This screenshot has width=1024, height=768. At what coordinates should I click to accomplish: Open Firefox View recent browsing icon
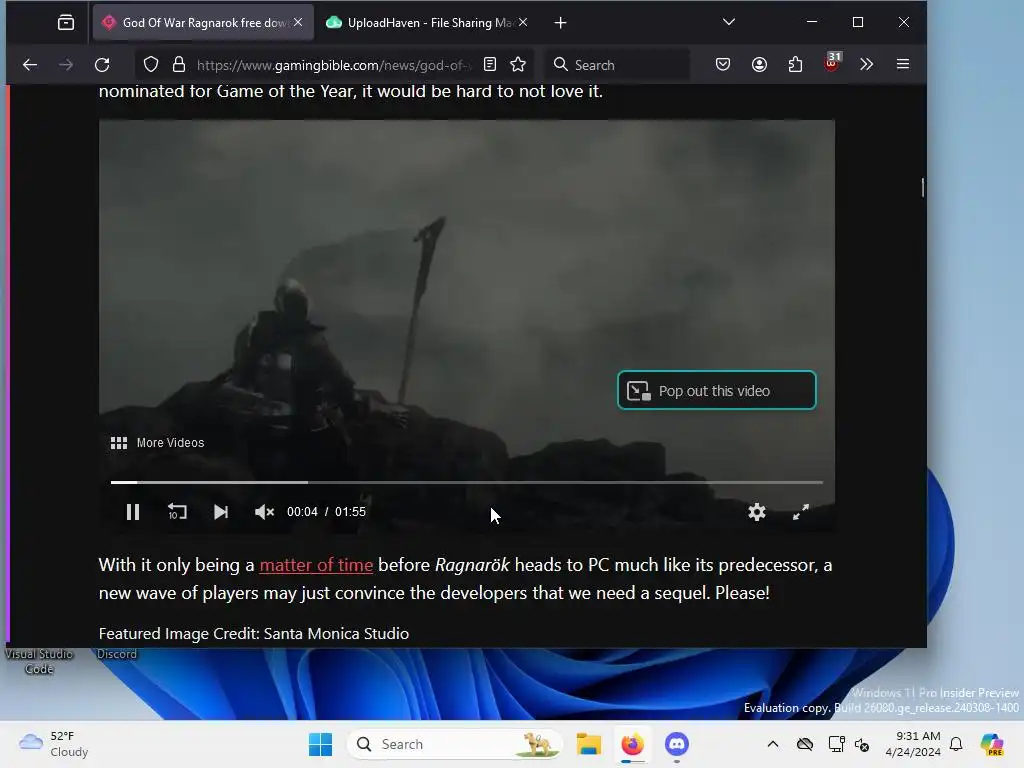pos(66,23)
